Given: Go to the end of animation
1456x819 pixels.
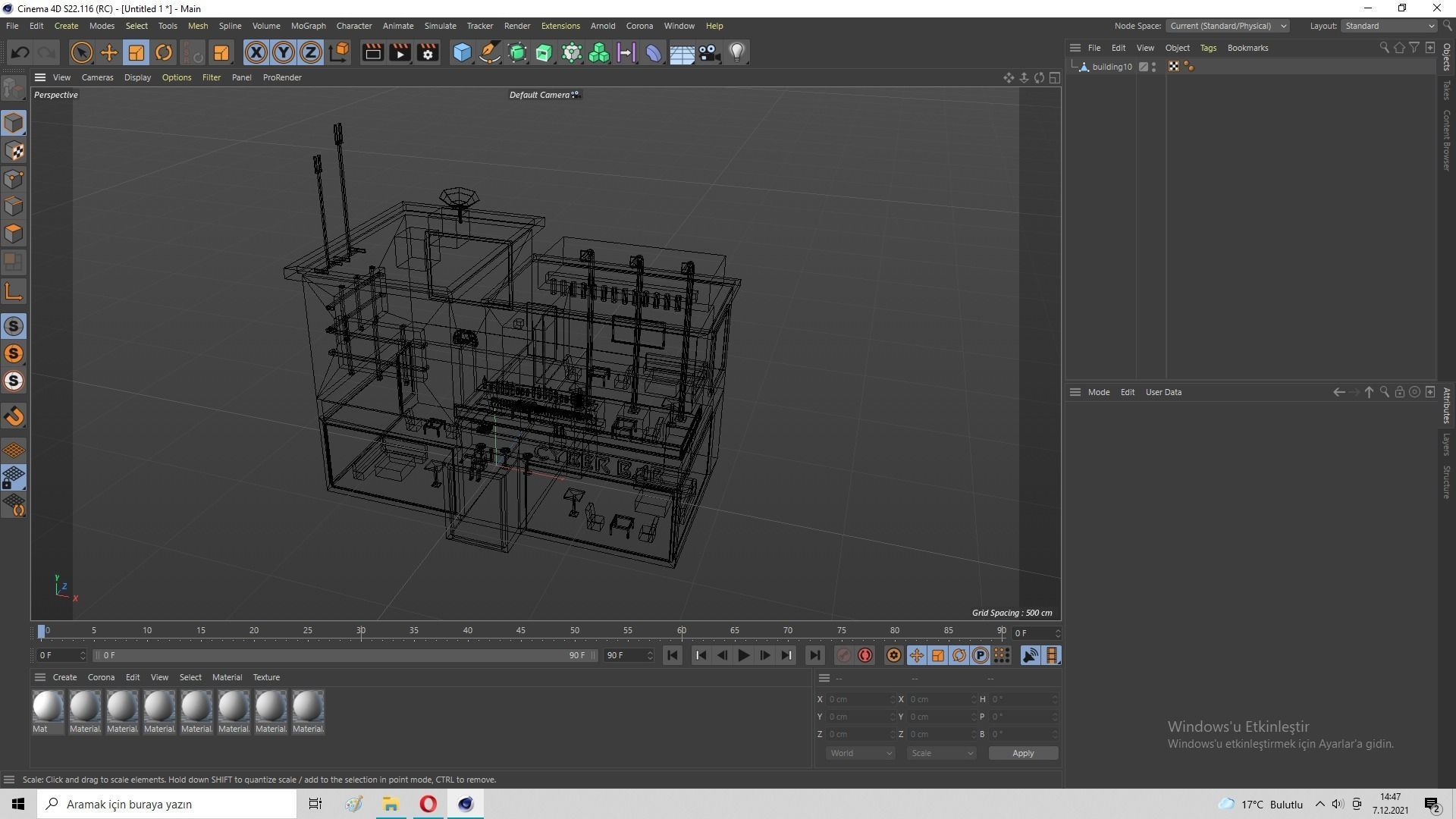Looking at the screenshot, I should pos(814,655).
